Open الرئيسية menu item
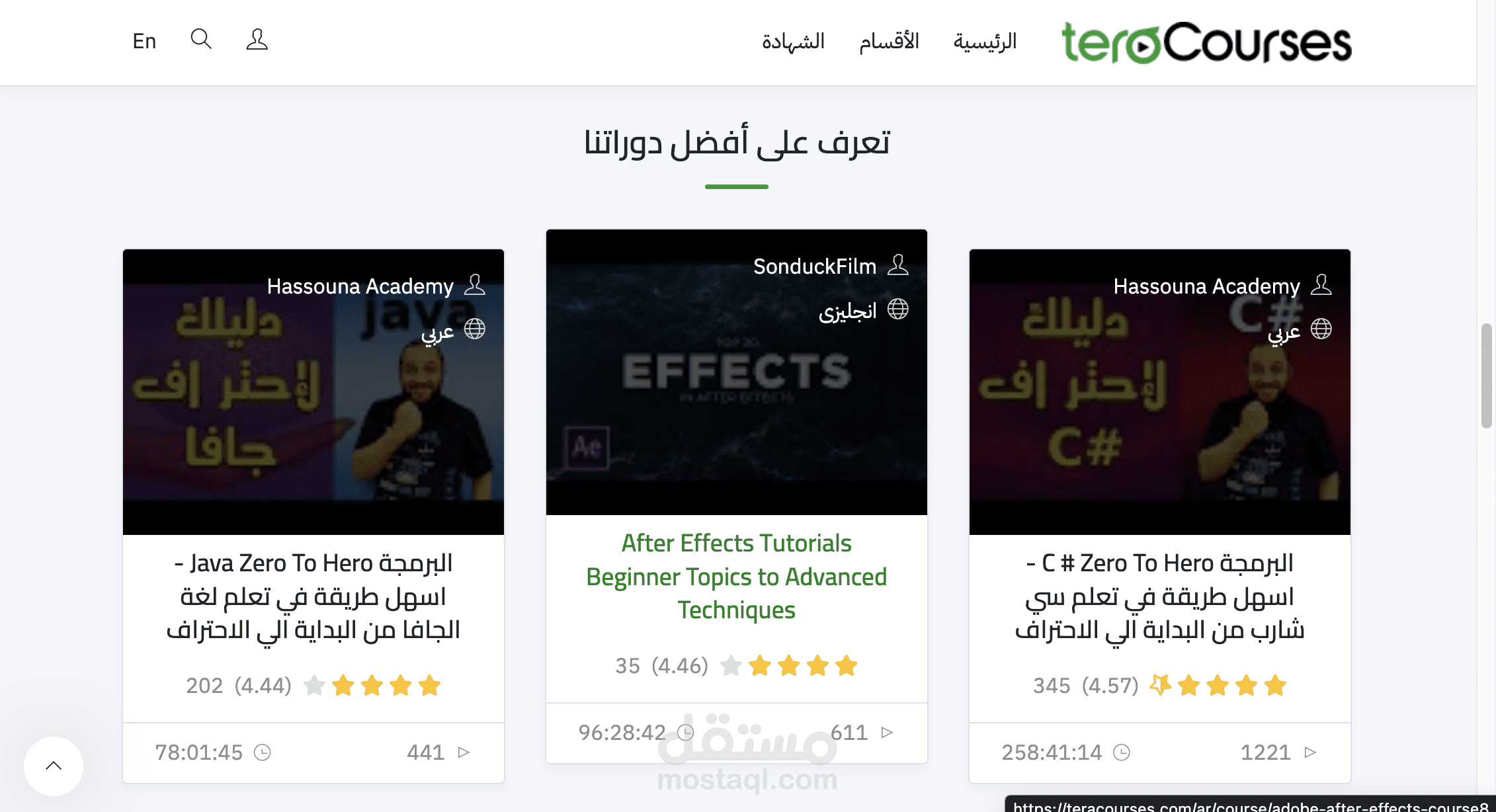Viewport: 1496px width, 812px height. [985, 41]
